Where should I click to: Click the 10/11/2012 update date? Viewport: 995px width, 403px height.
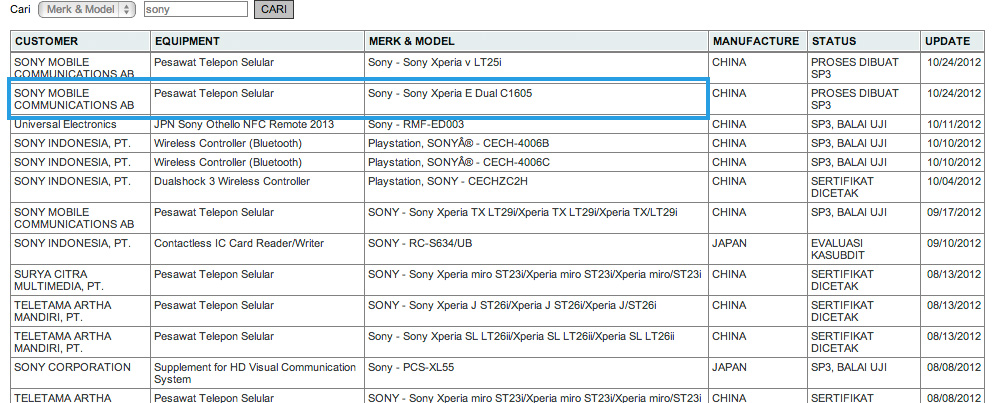coord(954,124)
